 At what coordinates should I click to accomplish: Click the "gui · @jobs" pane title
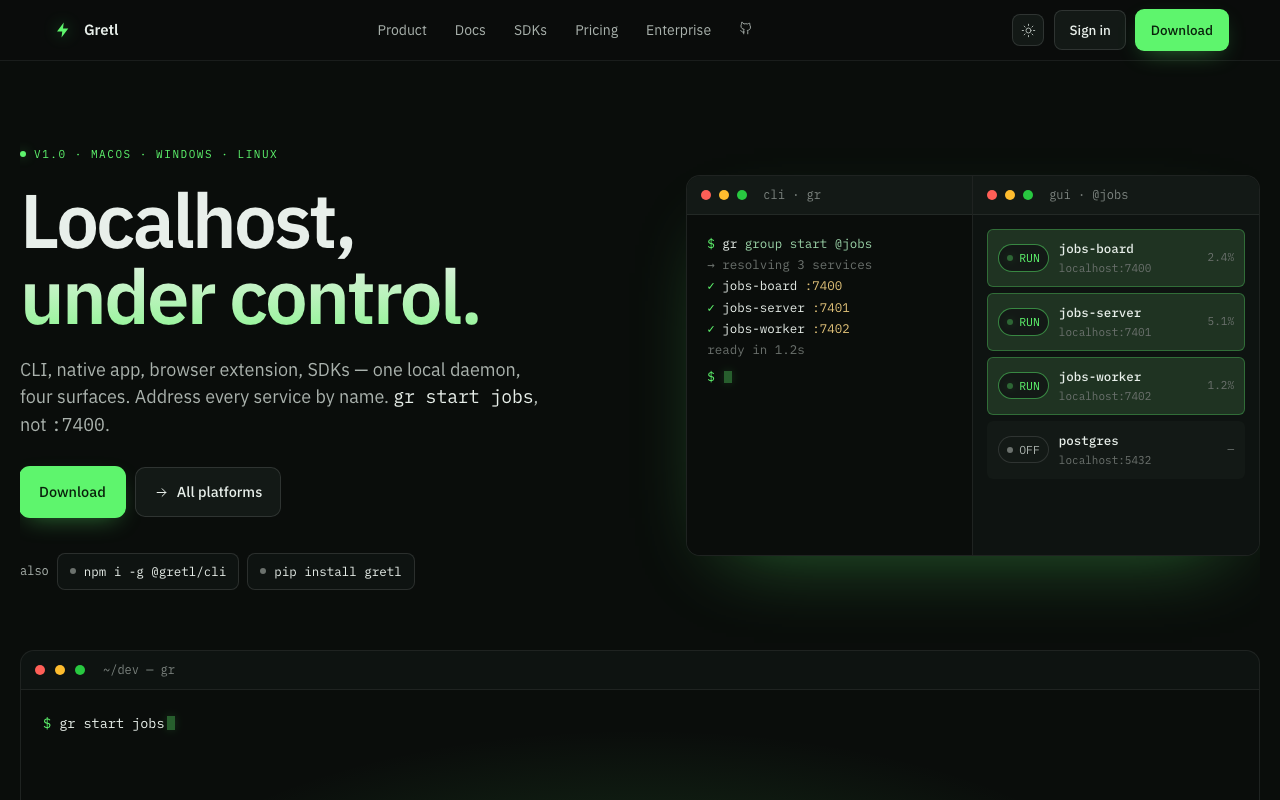[x=1089, y=195]
